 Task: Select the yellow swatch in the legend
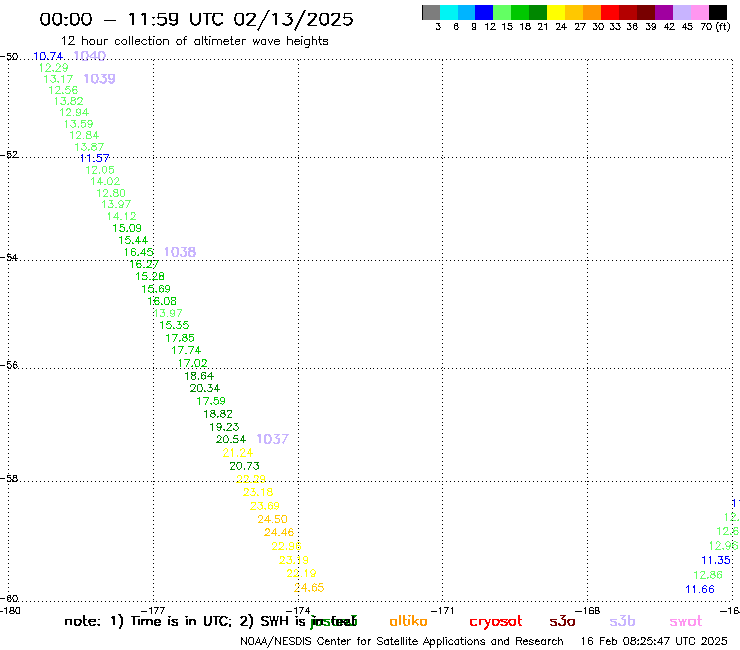tap(555, 12)
